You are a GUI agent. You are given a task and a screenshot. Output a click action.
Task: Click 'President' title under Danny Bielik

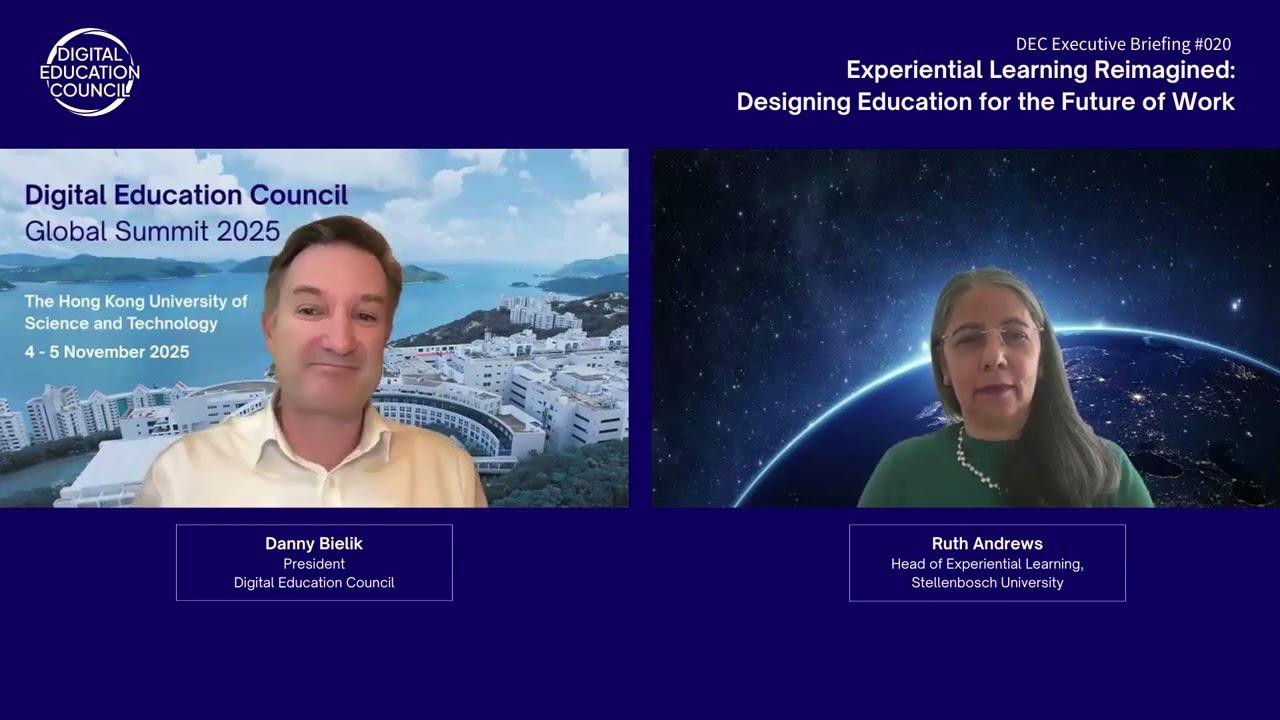tap(314, 564)
